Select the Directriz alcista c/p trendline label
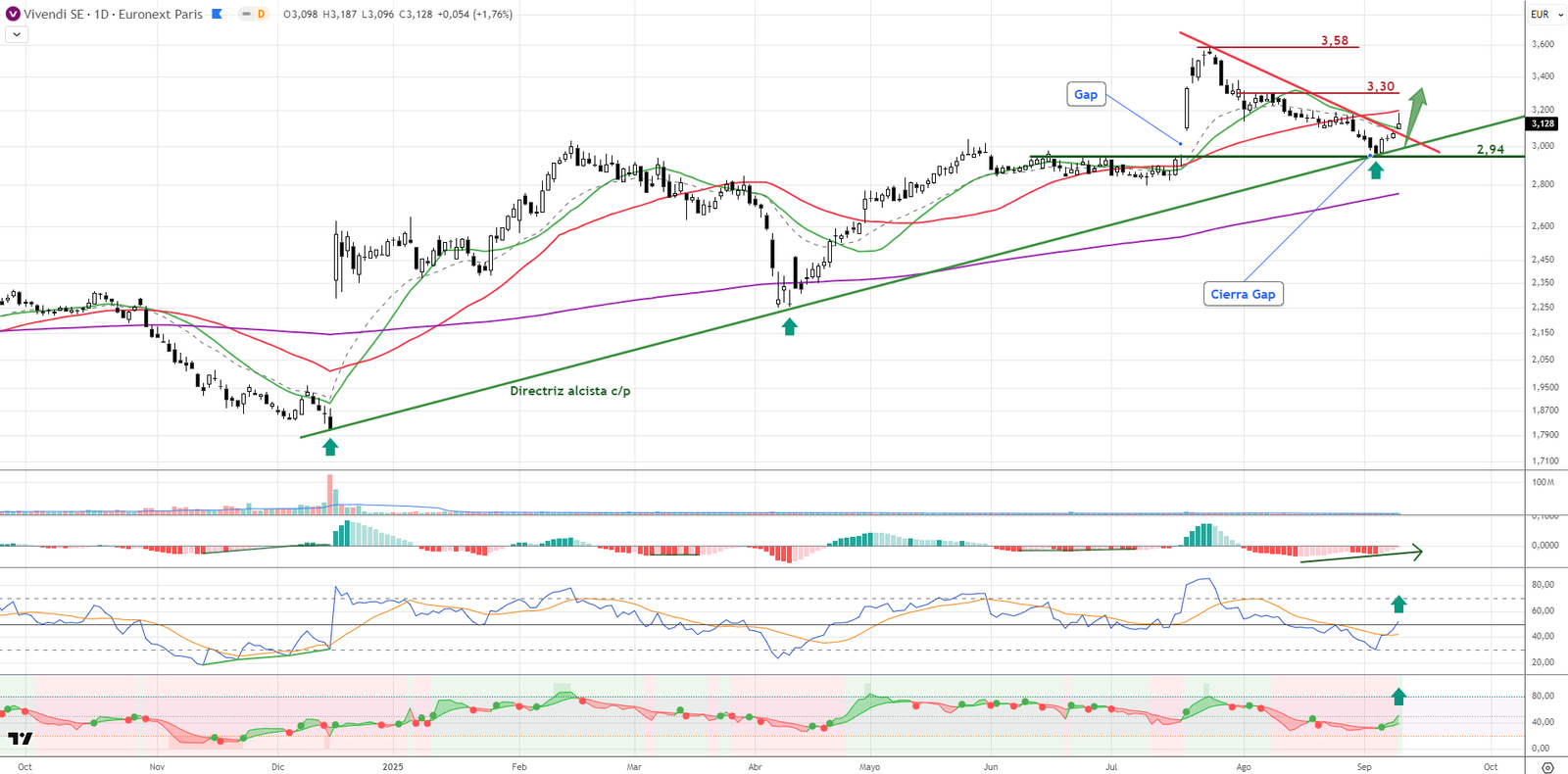 [570, 391]
